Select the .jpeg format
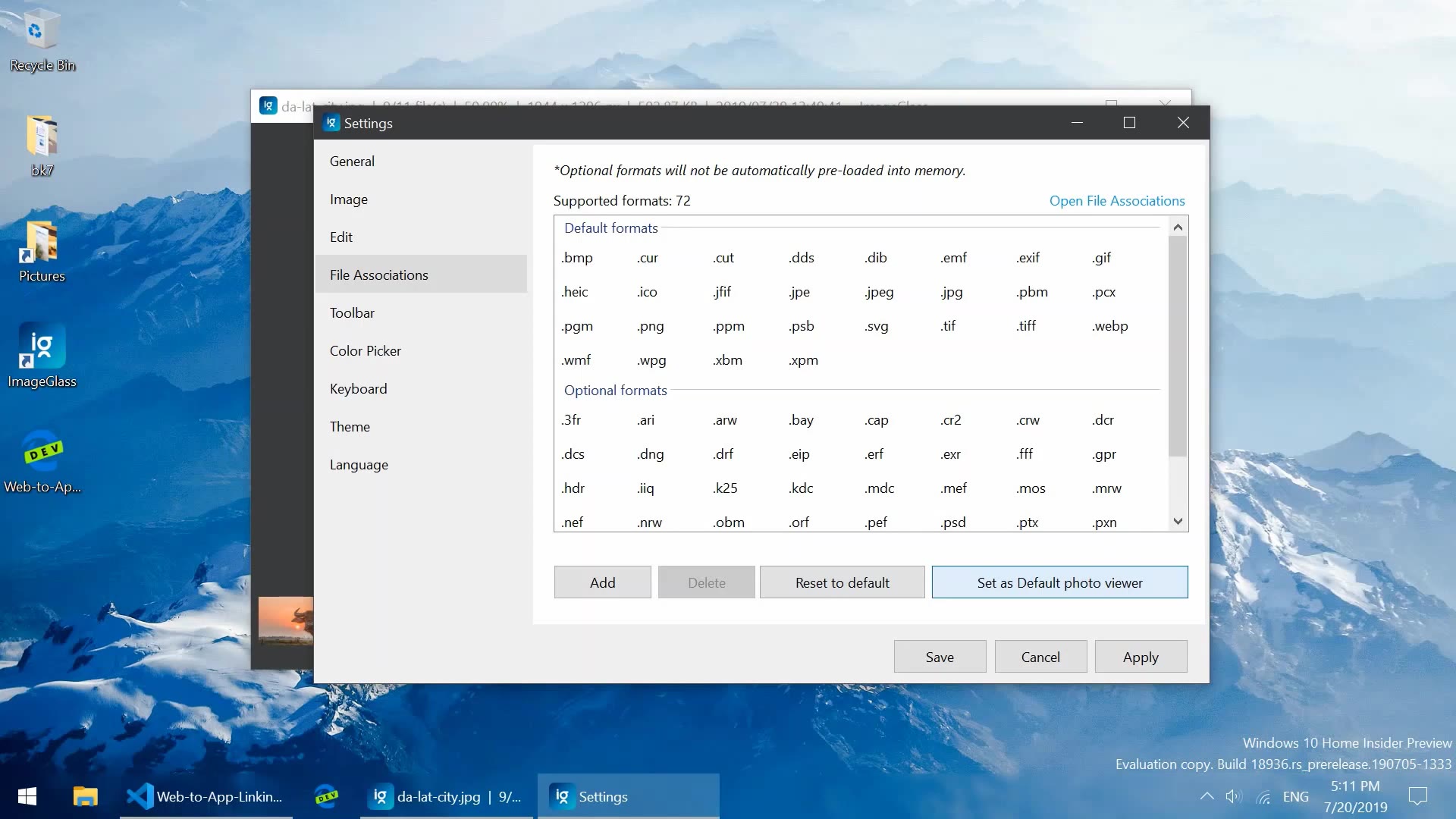The height and width of the screenshot is (819, 1456). click(880, 292)
